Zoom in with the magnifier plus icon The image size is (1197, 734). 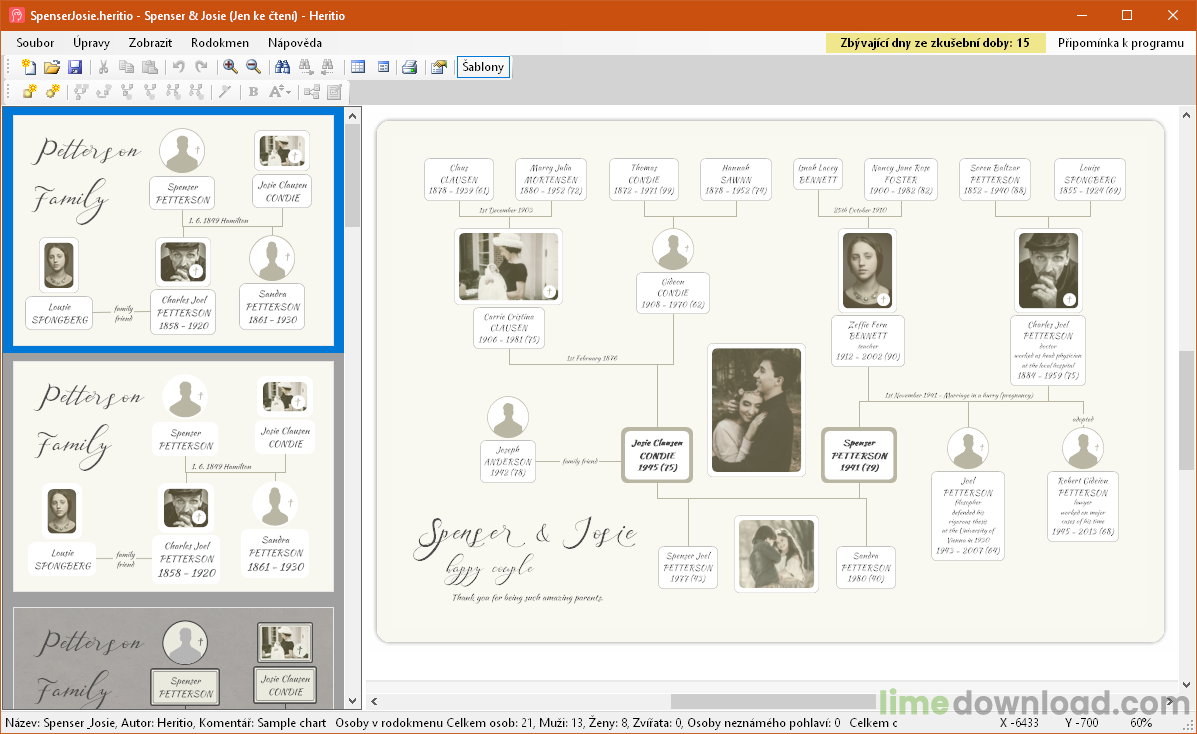pos(230,67)
